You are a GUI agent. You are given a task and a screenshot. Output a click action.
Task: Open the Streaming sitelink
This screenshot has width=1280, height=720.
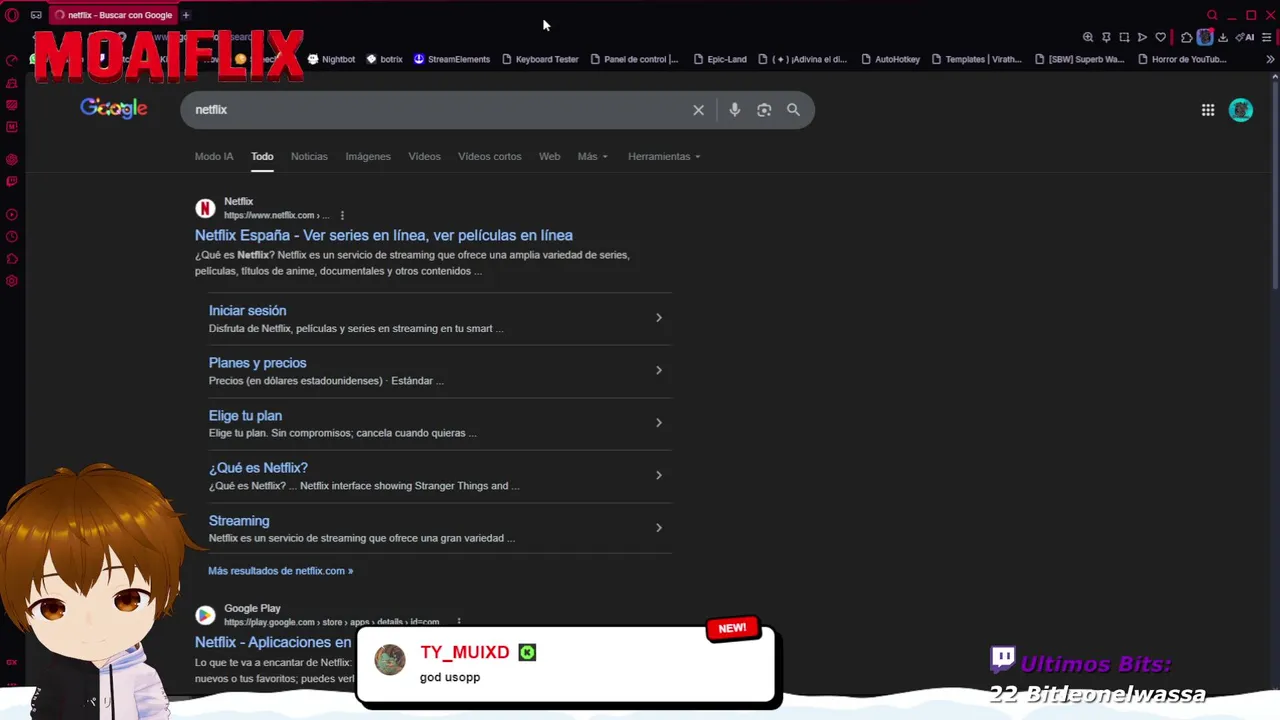coord(239,521)
